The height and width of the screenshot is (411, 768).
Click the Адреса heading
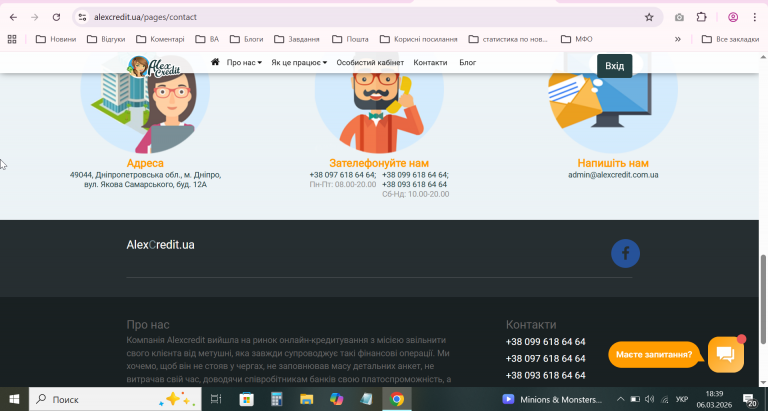[145, 163]
